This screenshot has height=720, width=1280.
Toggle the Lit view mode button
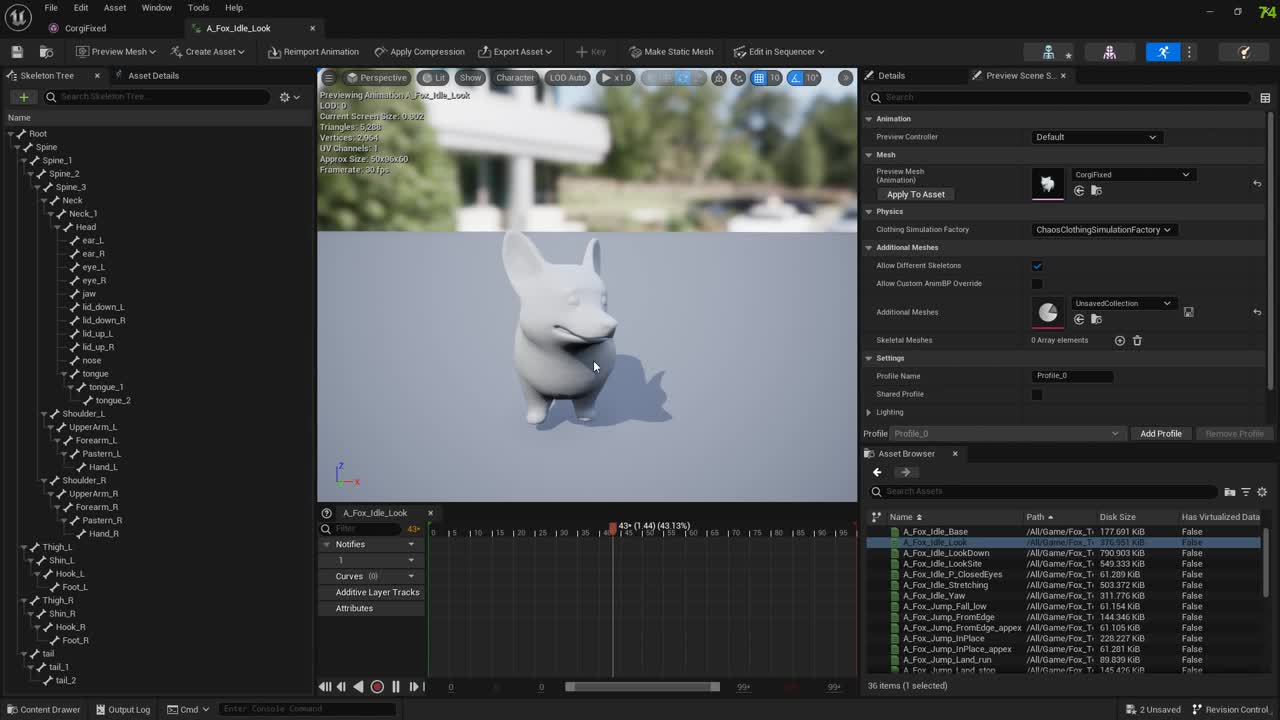click(x=434, y=77)
